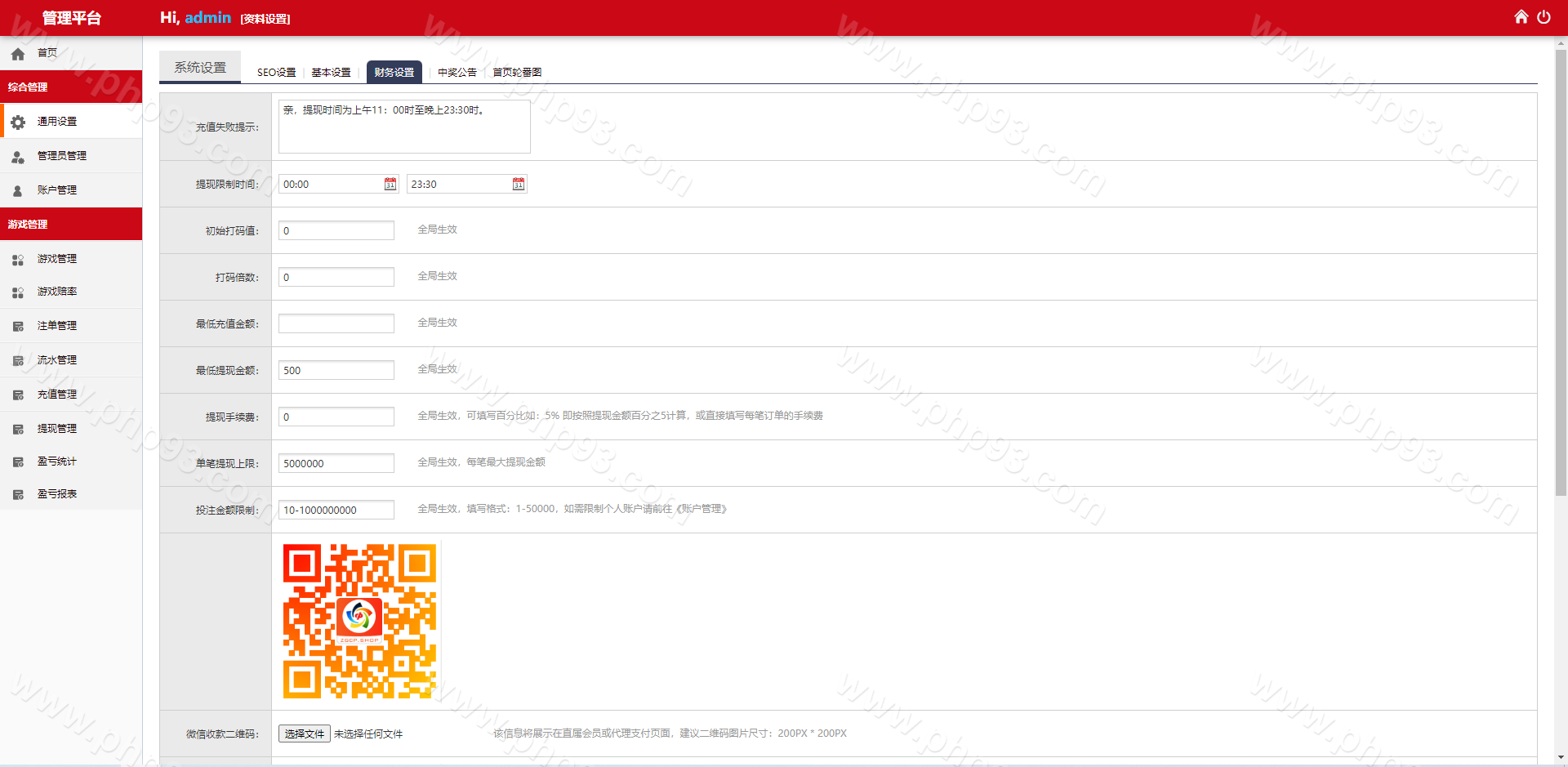The image size is (1568, 767).
Task: Click the gear icon beside 通用设置
Action: point(18,122)
